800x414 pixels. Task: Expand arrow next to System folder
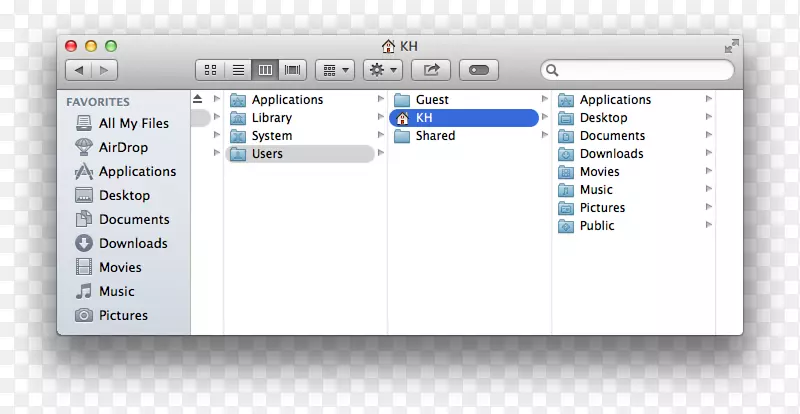(x=381, y=135)
